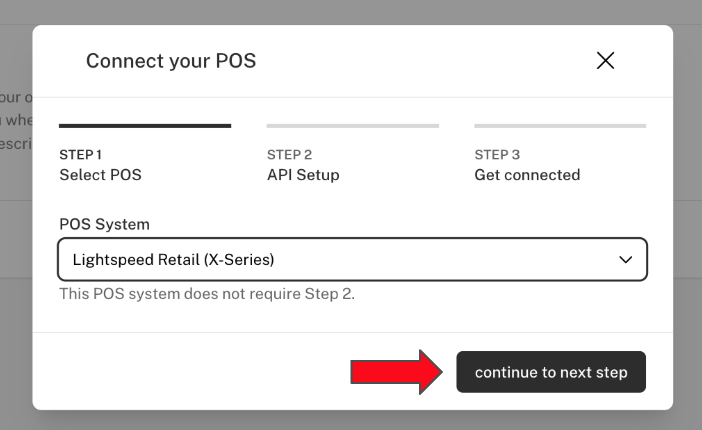Click the Select POS step name
Viewport: 702px width, 430px height.
pos(100,175)
